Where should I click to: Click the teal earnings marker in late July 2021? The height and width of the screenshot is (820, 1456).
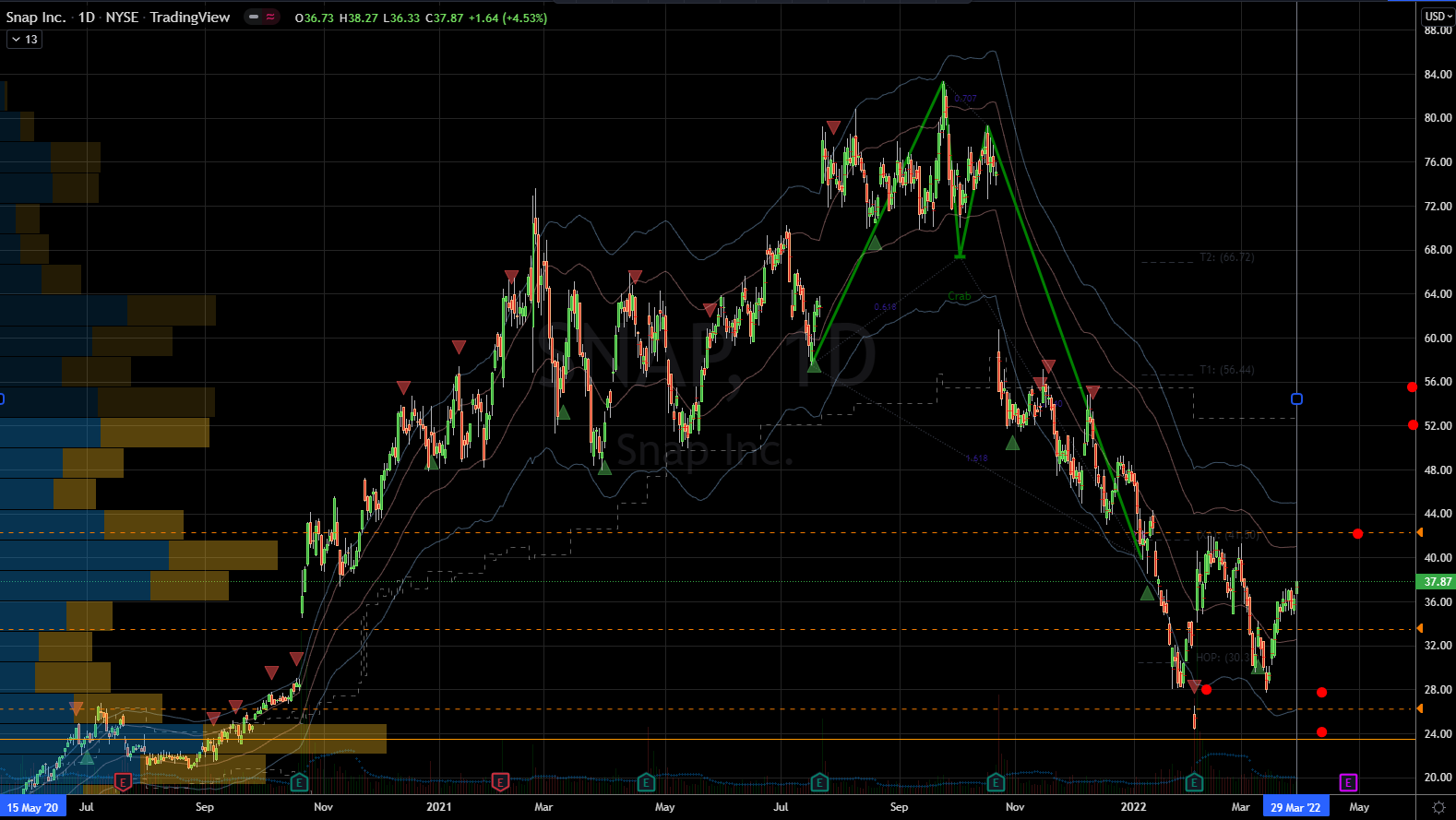click(819, 783)
